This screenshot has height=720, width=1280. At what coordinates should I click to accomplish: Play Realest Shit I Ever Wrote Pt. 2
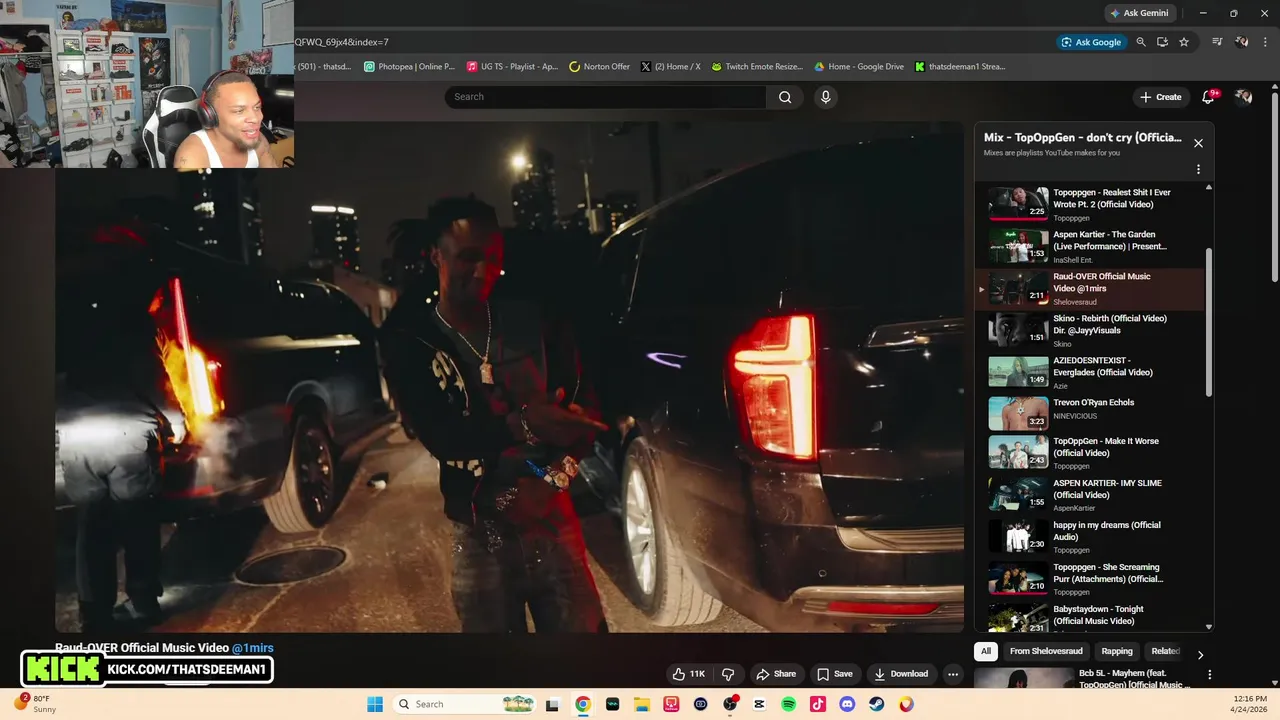click(x=1090, y=204)
